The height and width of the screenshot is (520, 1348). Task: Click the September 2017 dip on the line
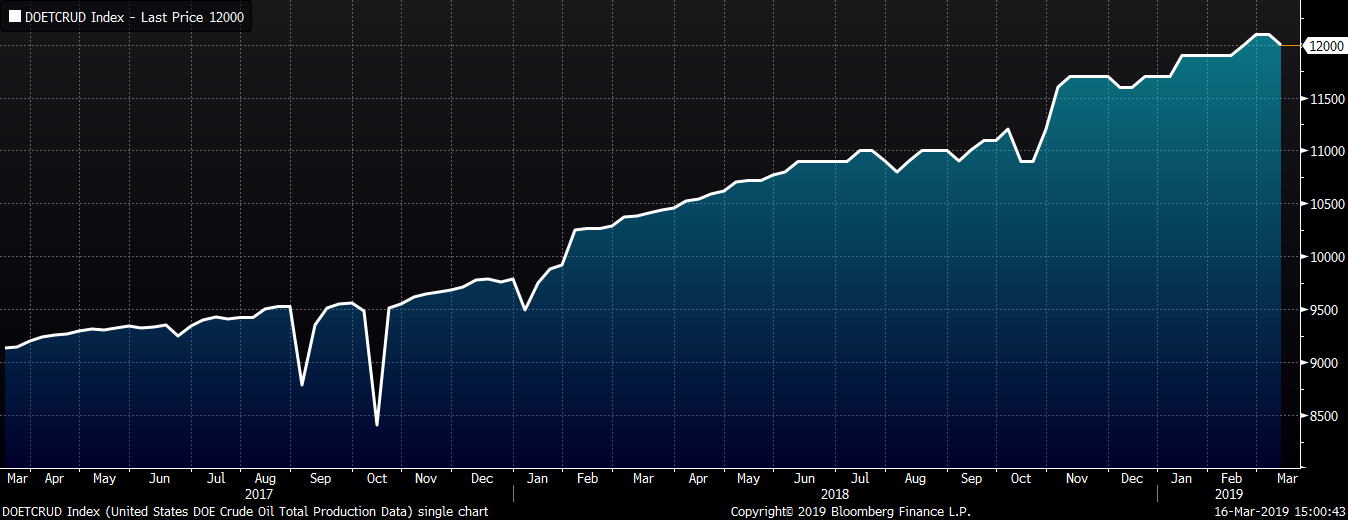pos(302,385)
